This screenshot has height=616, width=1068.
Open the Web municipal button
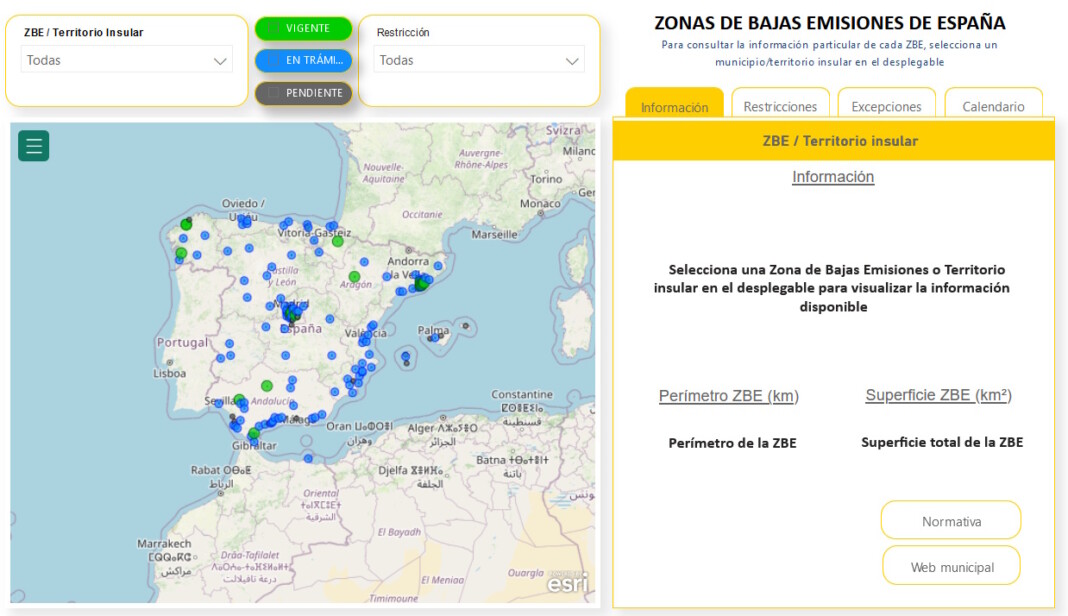(950, 565)
